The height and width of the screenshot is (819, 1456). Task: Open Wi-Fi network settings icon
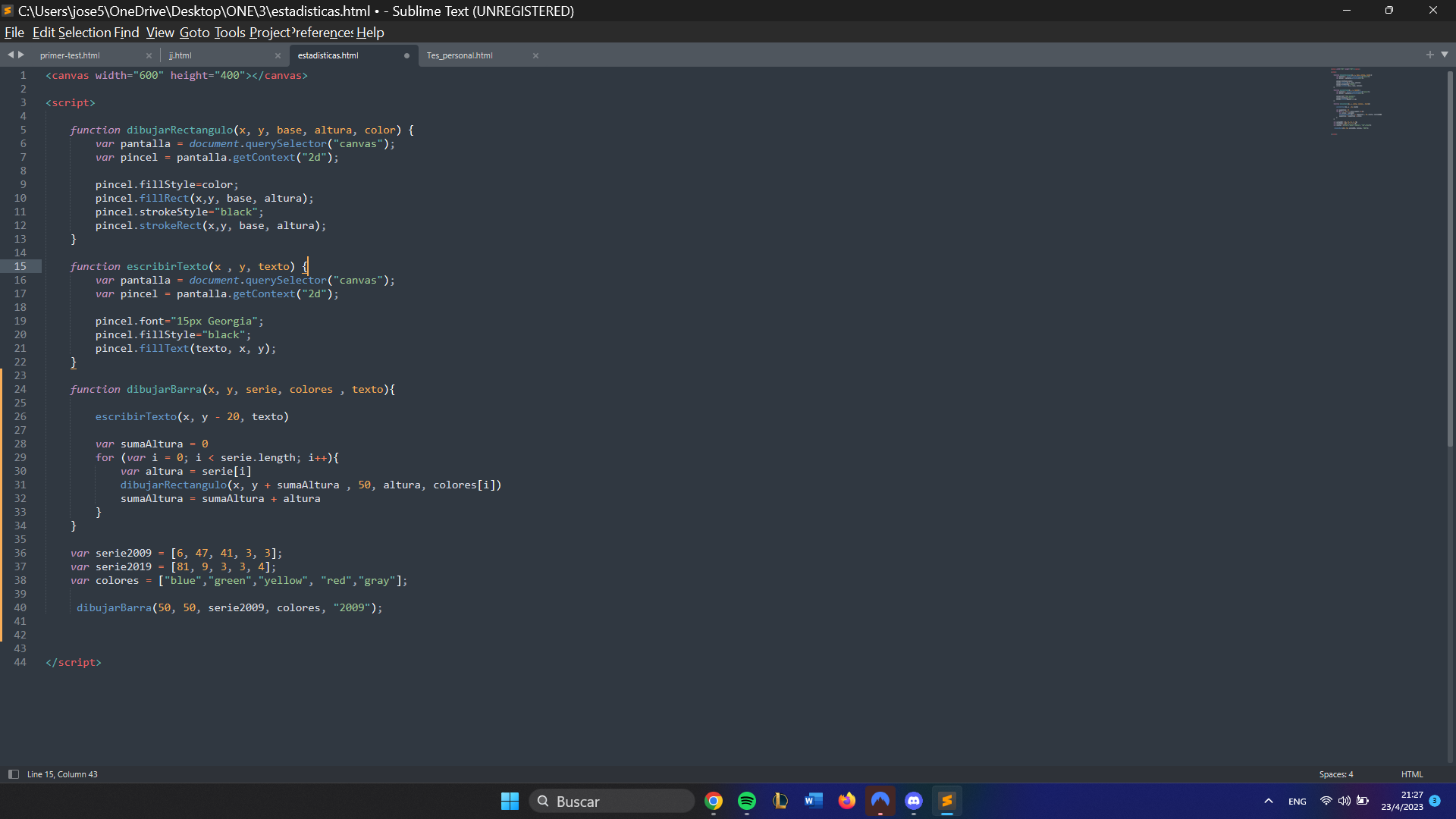click(x=1326, y=801)
